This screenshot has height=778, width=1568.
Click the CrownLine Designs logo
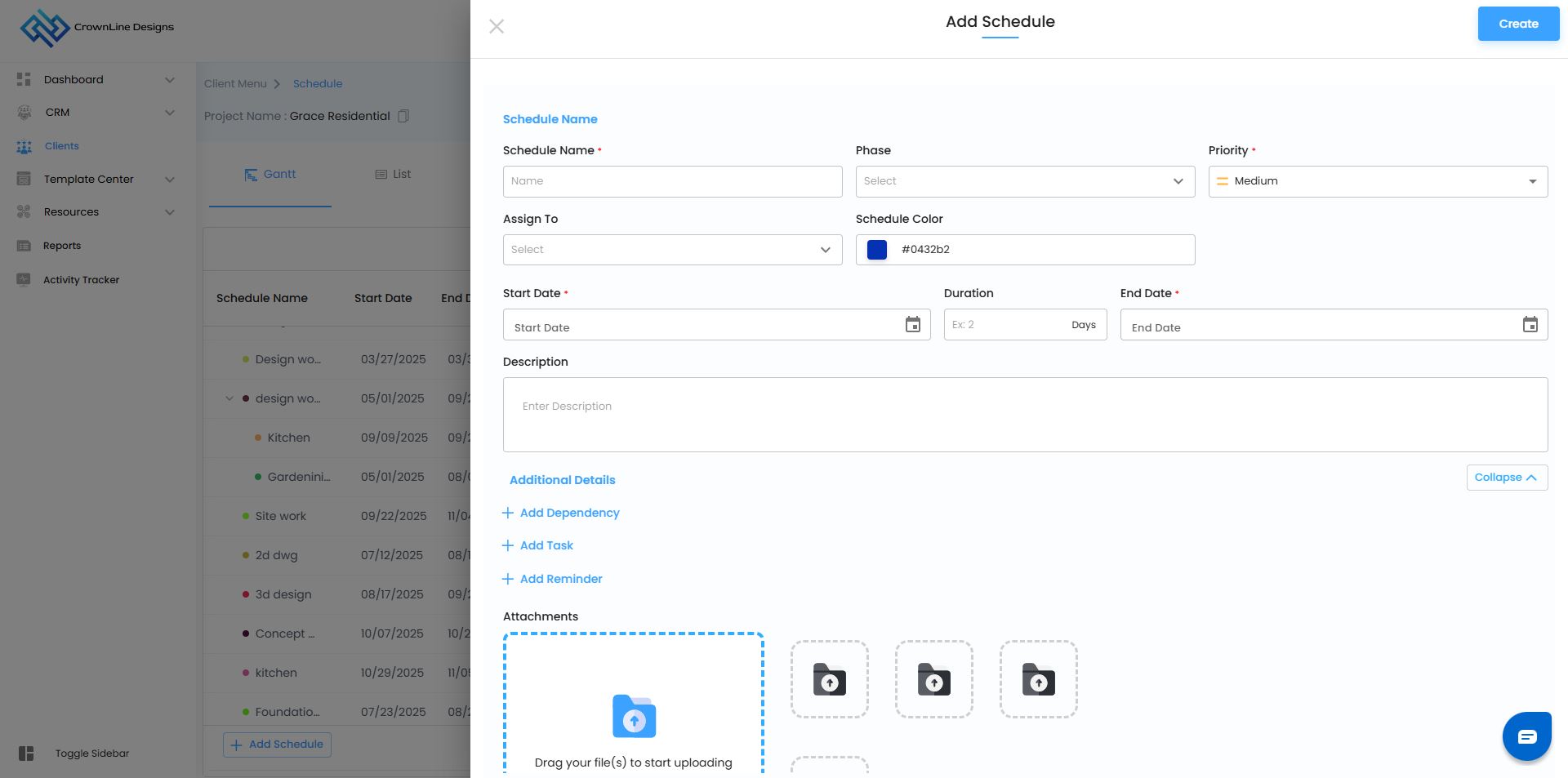[x=96, y=27]
